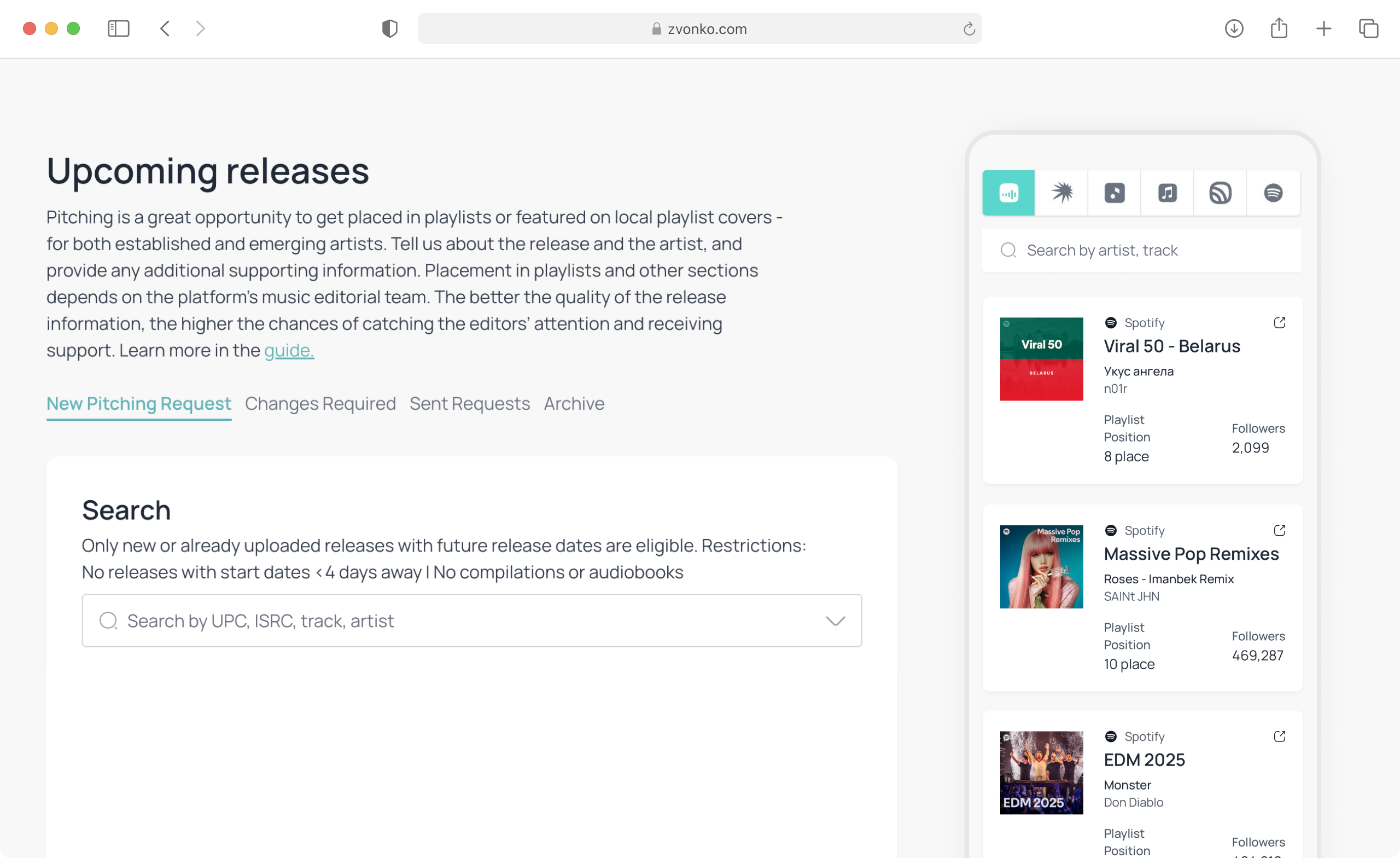Click the Safari privacy shield icon

(x=390, y=28)
